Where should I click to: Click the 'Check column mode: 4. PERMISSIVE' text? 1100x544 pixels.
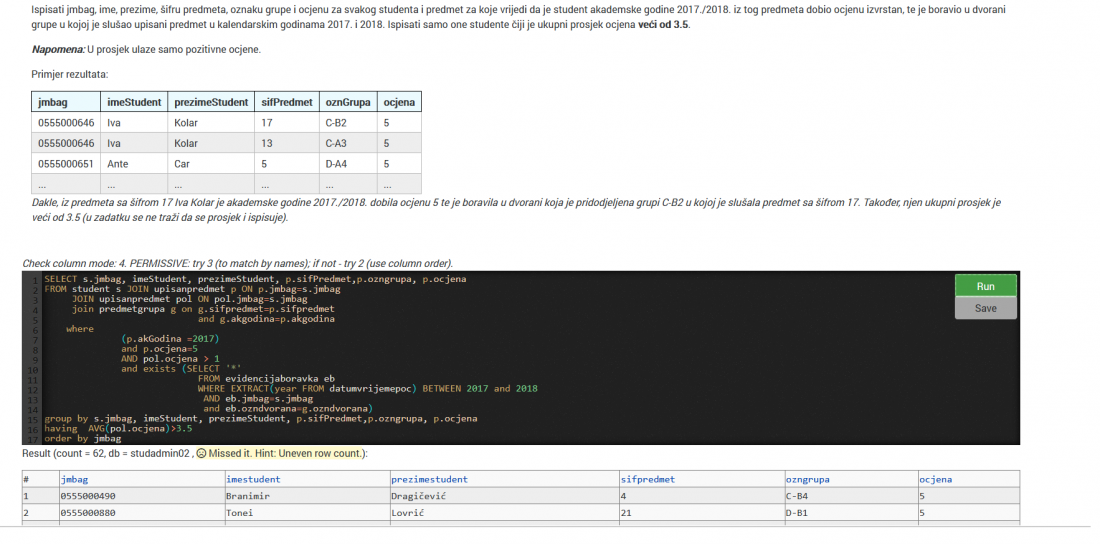coord(238,264)
